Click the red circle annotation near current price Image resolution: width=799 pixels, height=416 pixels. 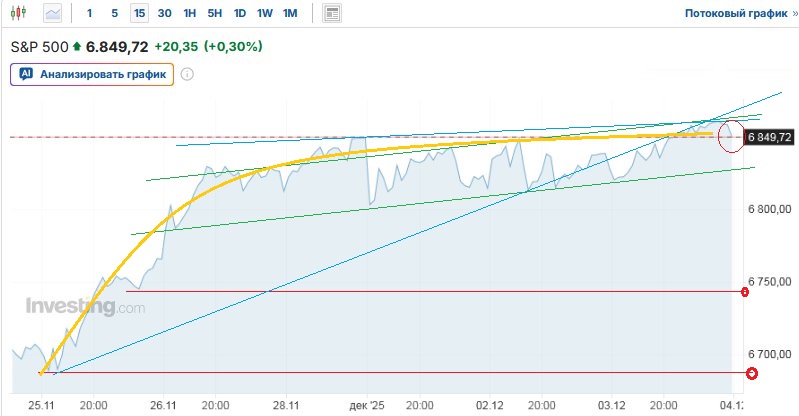pos(731,137)
